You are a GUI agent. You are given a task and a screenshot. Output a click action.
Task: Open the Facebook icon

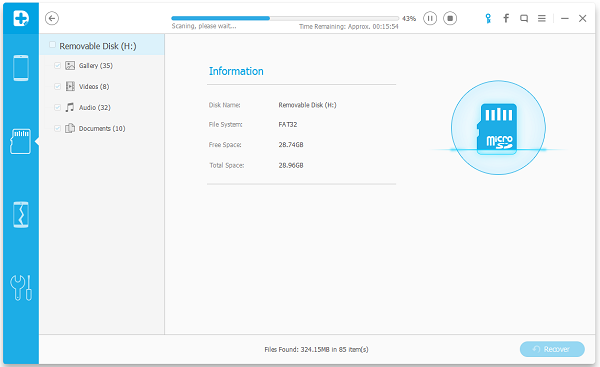click(x=506, y=18)
